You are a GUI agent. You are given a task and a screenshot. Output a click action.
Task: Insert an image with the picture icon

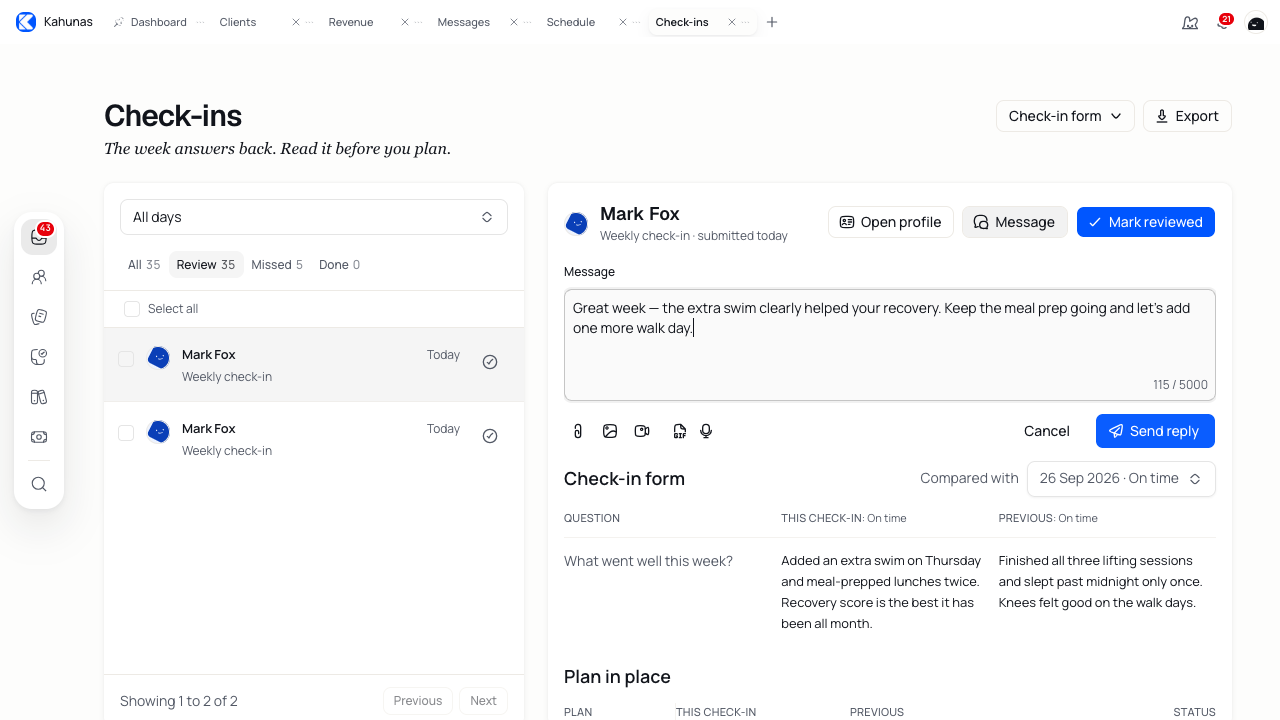[610, 431]
